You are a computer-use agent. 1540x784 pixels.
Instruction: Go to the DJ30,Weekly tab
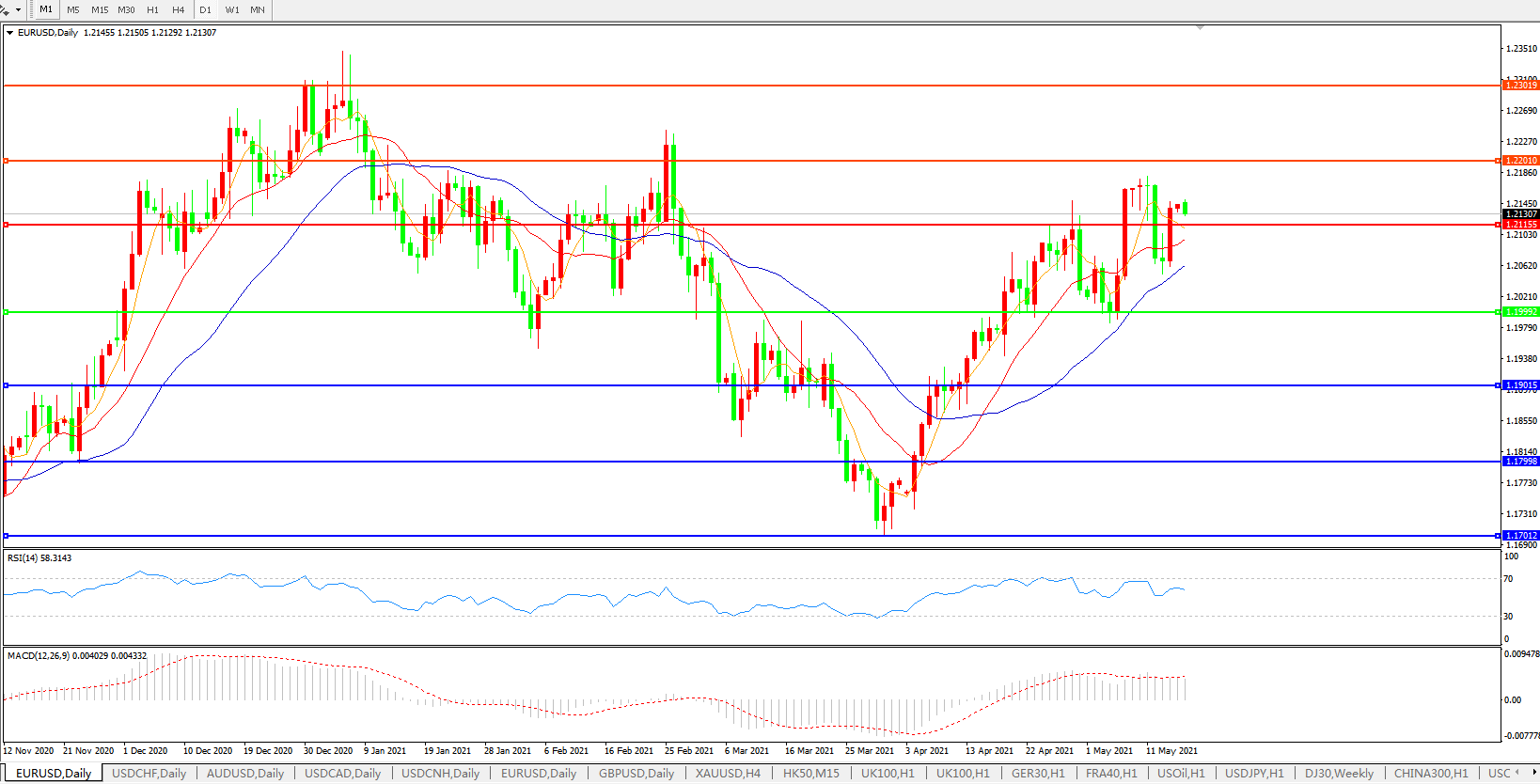(x=1339, y=774)
